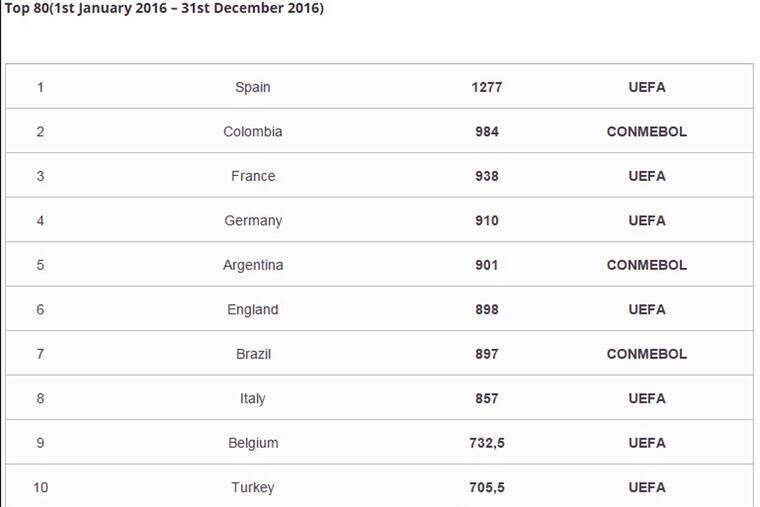760x507 pixels.
Task: Click the Top 80 heading text
Action: coord(165,9)
